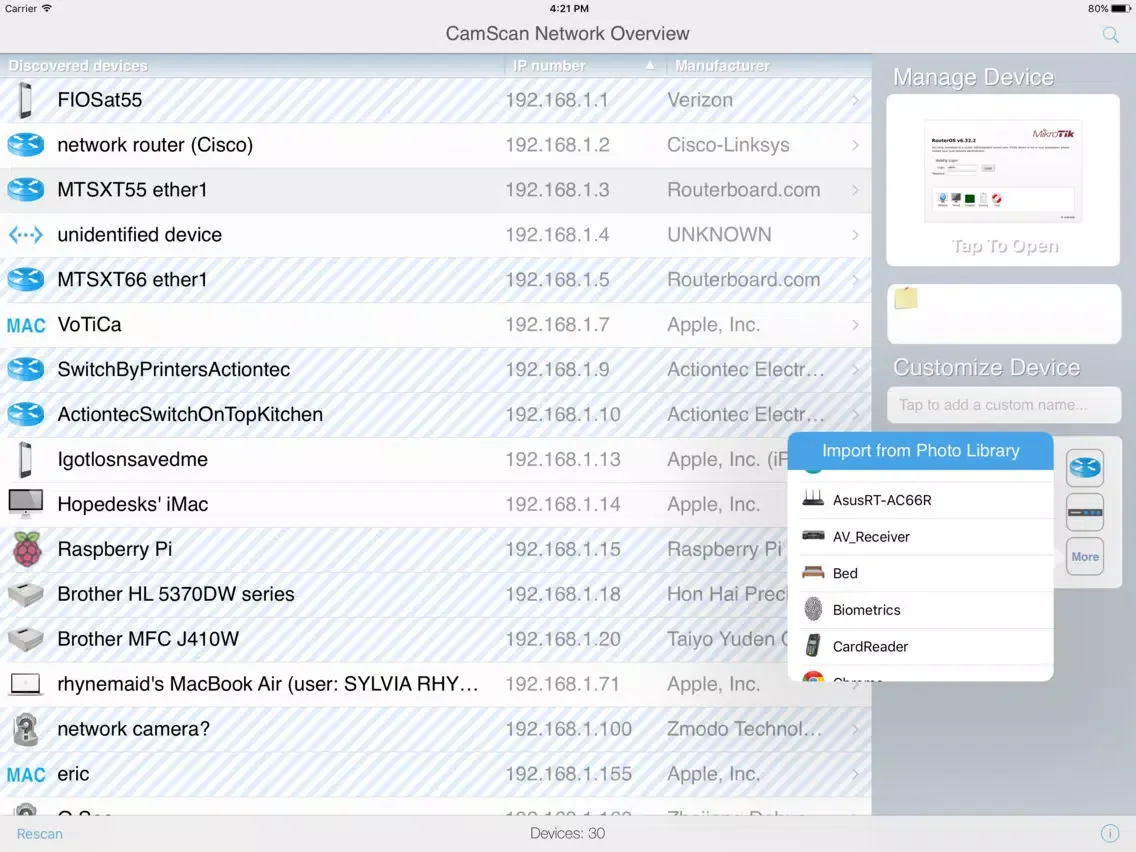Image resolution: width=1136 pixels, height=852 pixels.
Task: Click the SwitchByPrintersActiontec router icon
Action: click(x=25, y=369)
